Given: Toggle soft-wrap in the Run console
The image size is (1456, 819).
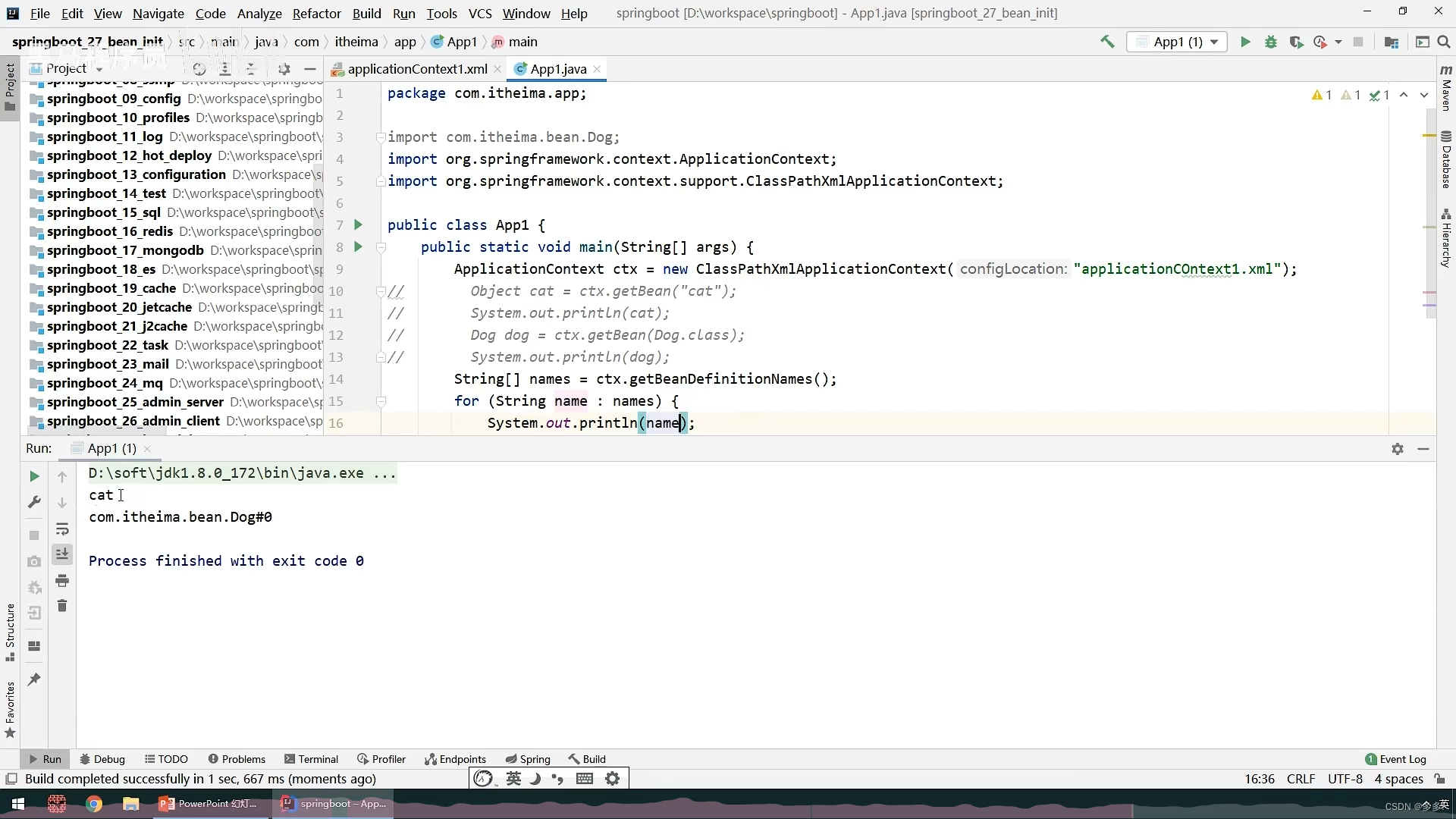Looking at the screenshot, I should pyautogui.click(x=62, y=529).
